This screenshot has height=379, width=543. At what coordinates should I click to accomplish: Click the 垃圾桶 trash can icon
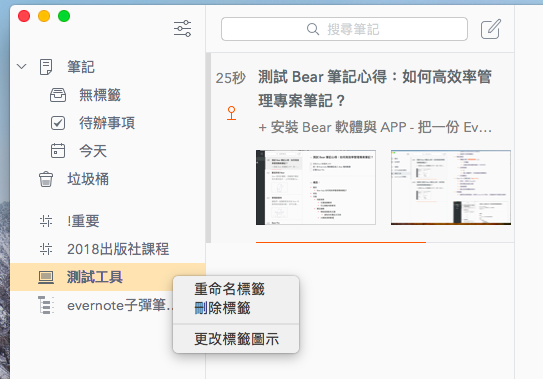pyautogui.click(x=46, y=179)
